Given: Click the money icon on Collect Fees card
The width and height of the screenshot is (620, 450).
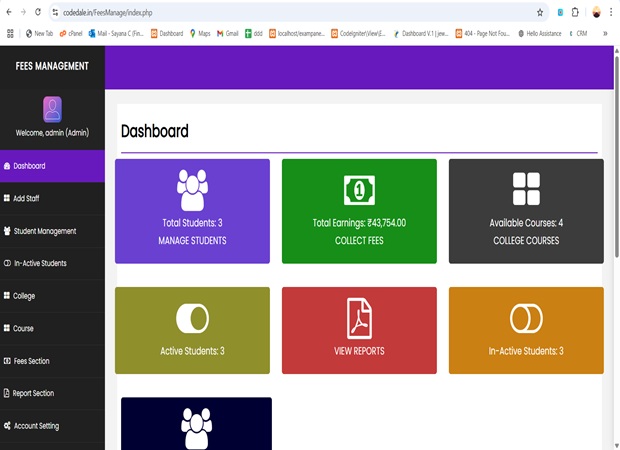Looking at the screenshot, I should [359, 189].
